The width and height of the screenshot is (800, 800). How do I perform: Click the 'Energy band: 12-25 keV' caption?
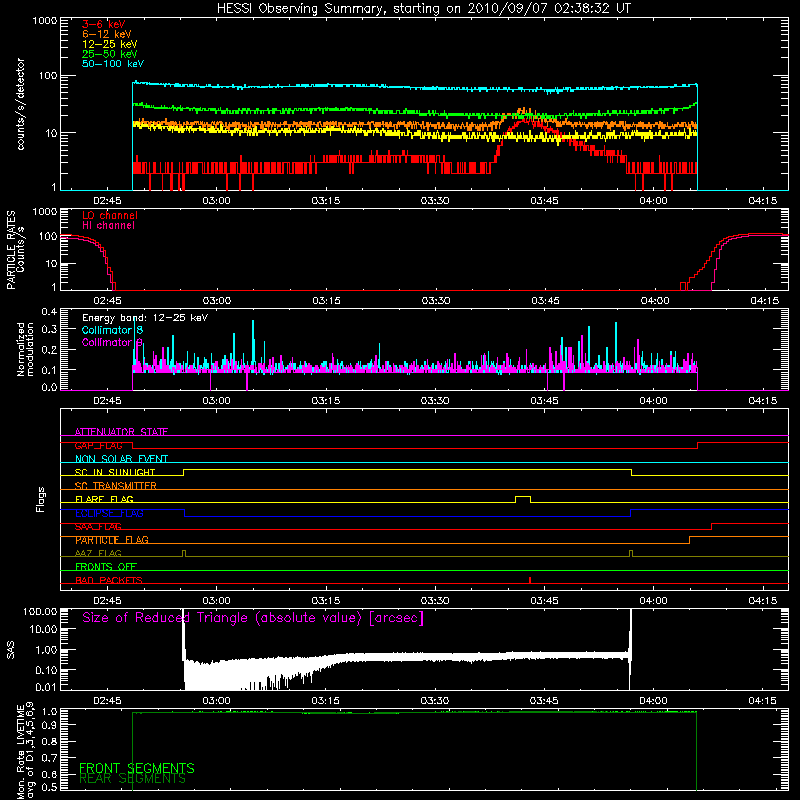tap(145, 318)
